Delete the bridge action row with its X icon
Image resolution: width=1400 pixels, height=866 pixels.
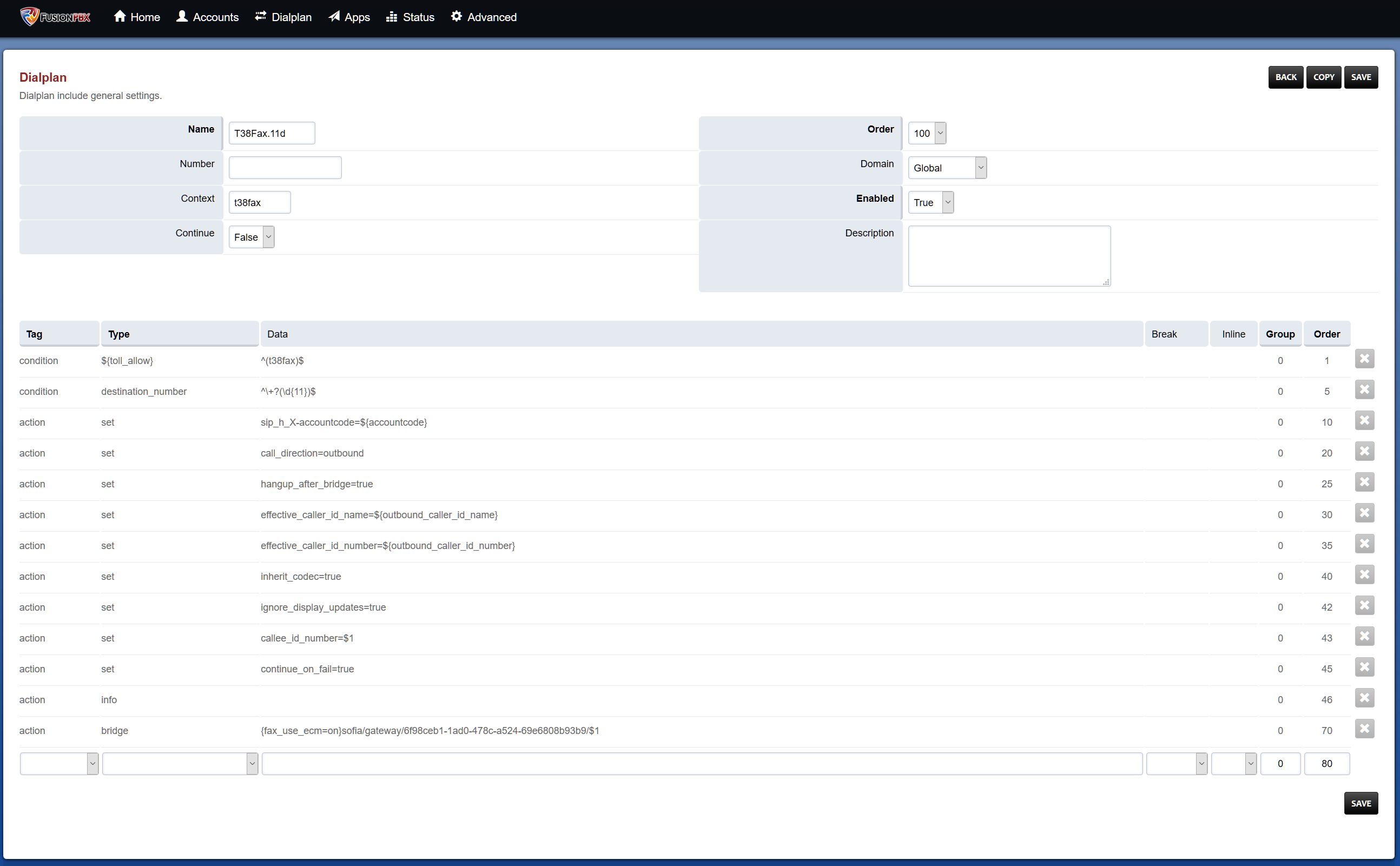[1364, 729]
